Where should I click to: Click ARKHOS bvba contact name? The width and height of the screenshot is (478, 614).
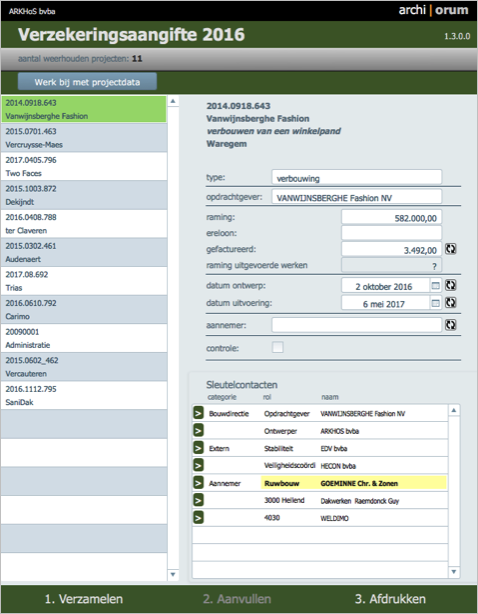[339, 431]
